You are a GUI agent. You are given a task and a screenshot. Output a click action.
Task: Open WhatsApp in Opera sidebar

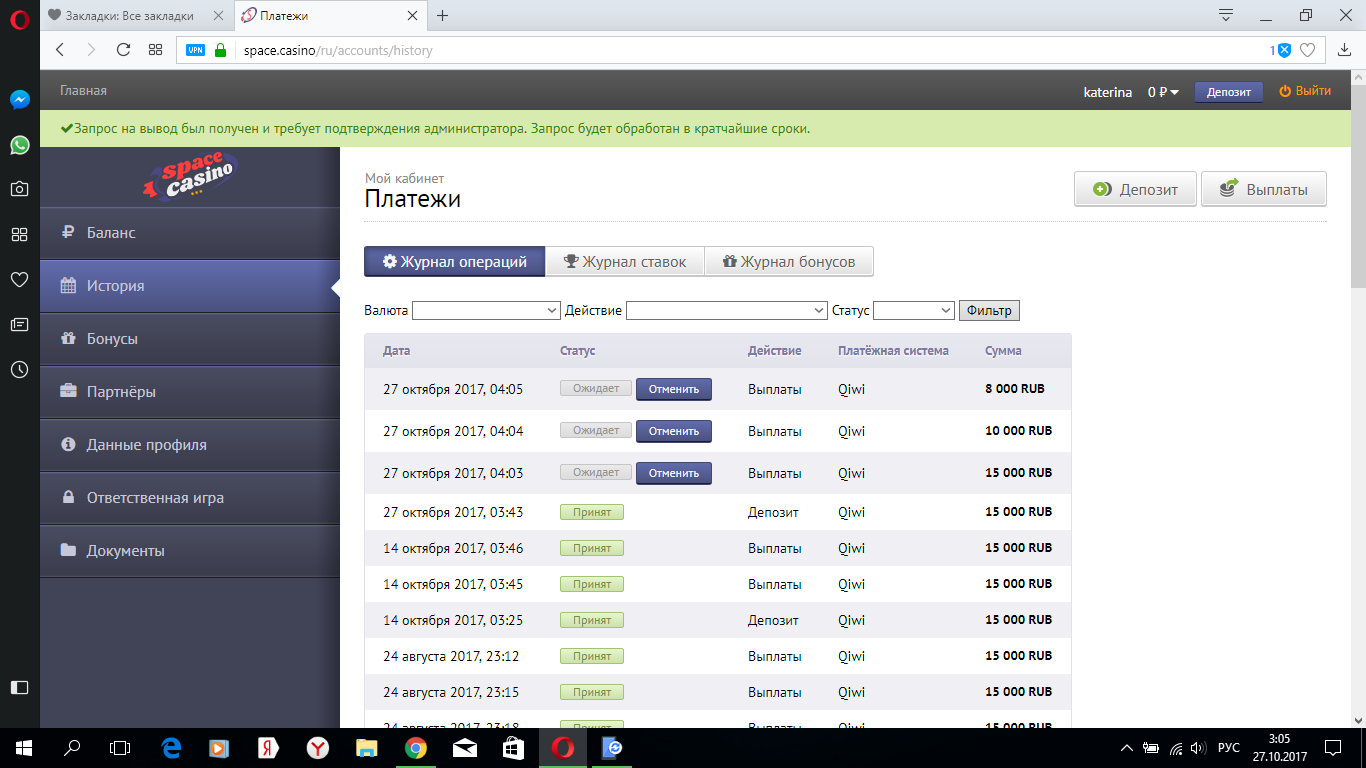pyautogui.click(x=19, y=145)
